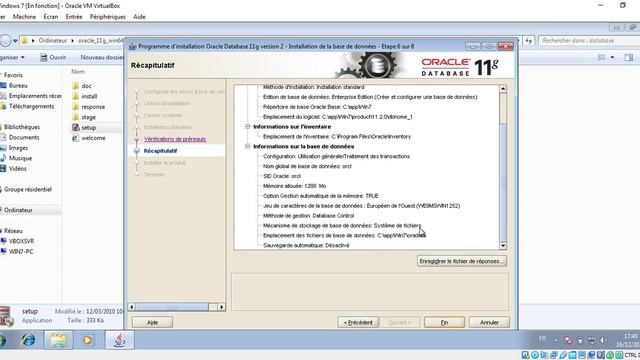Open the doc folder in Explorer

[82, 86]
